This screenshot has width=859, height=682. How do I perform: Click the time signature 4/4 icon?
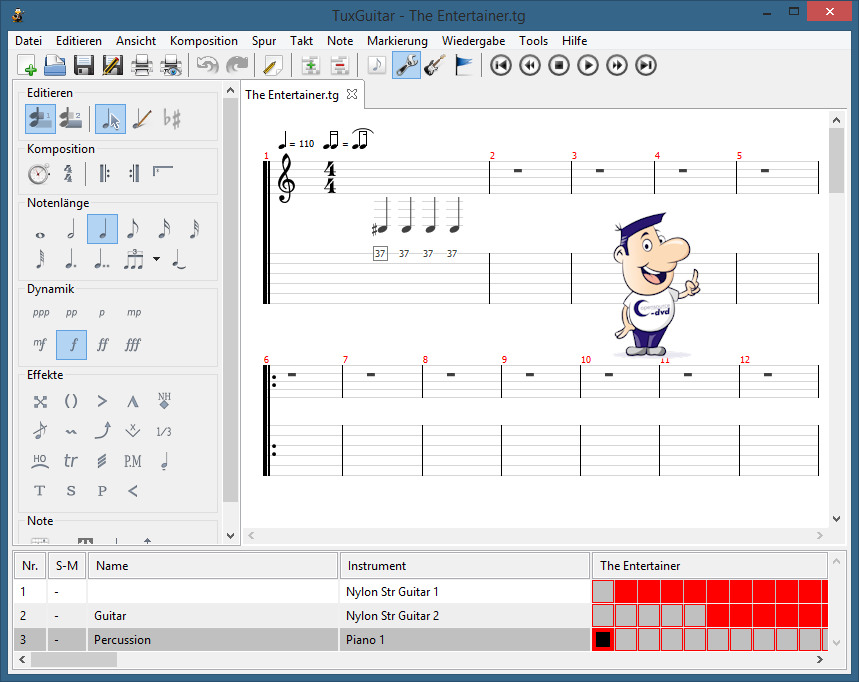[68, 174]
